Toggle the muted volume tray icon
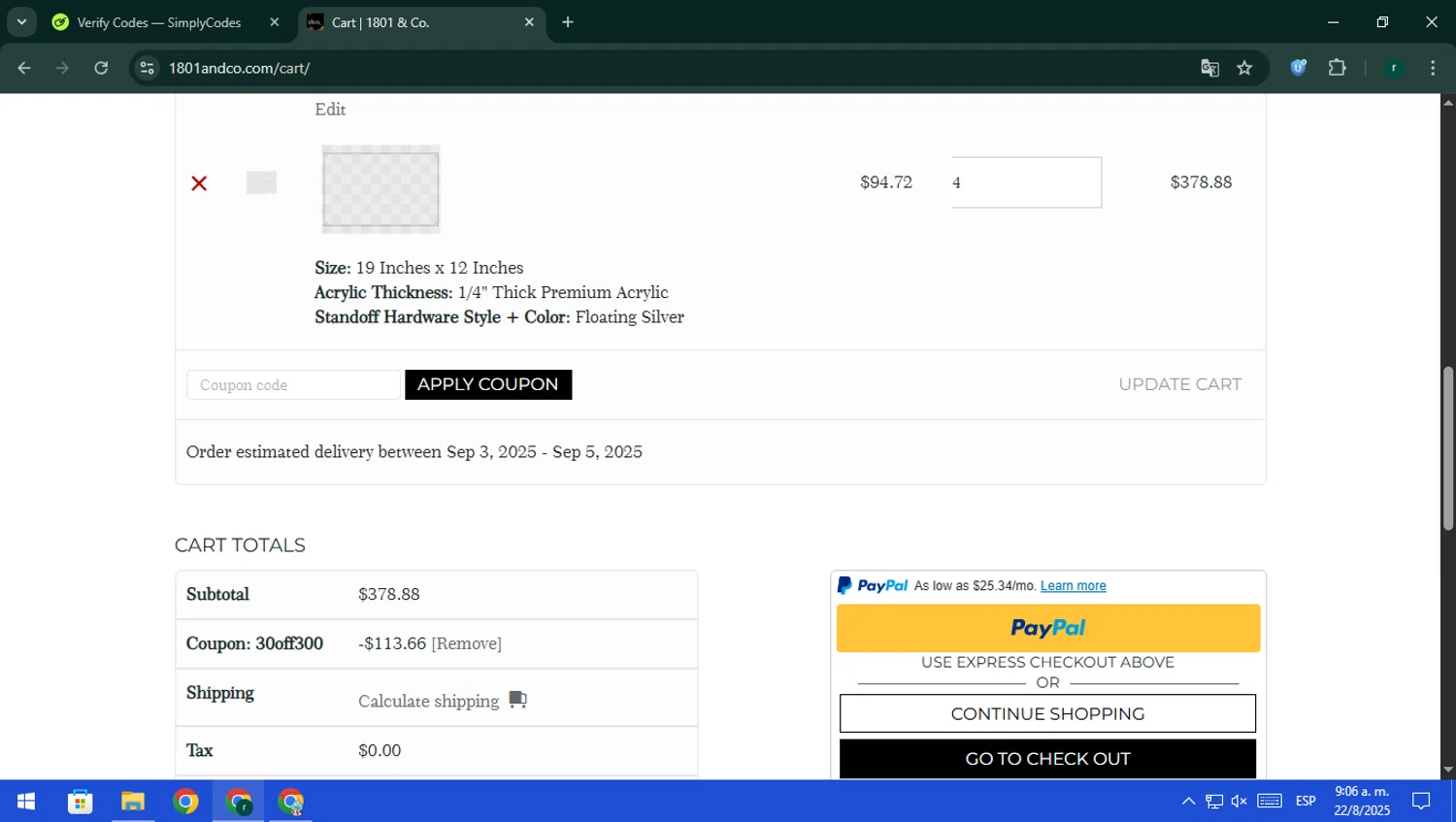 click(1240, 802)
